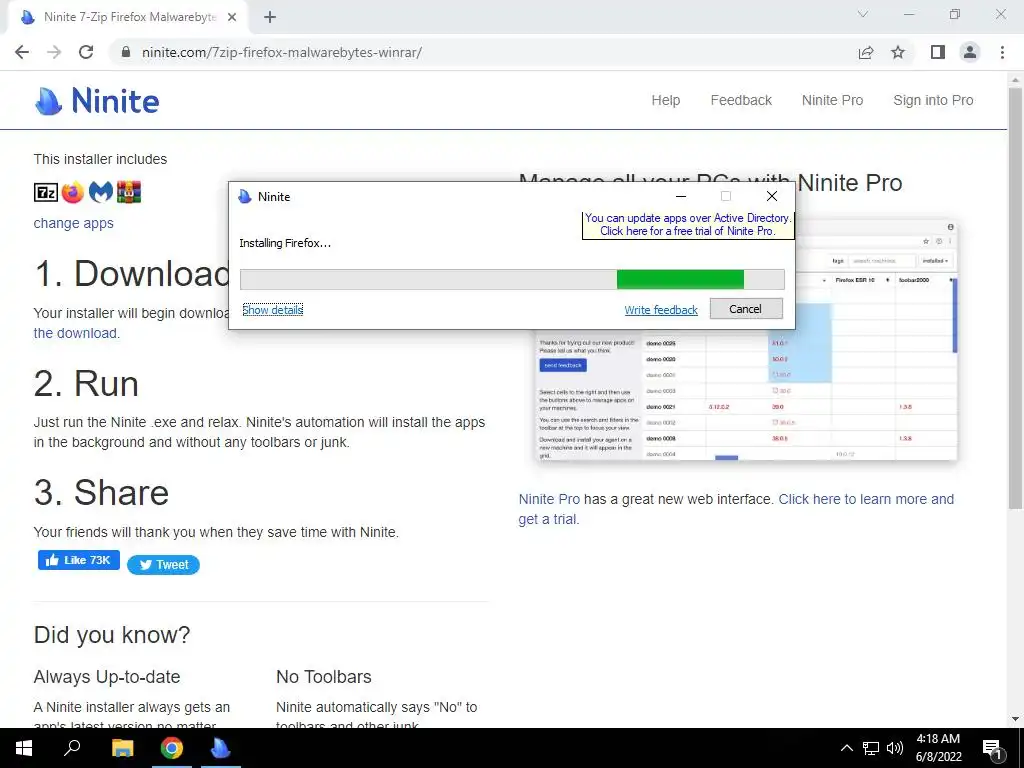Screen dimensions: 1024x768
Task: Click "Always Up-to-date" heading
Action: [x=107, y=677]
